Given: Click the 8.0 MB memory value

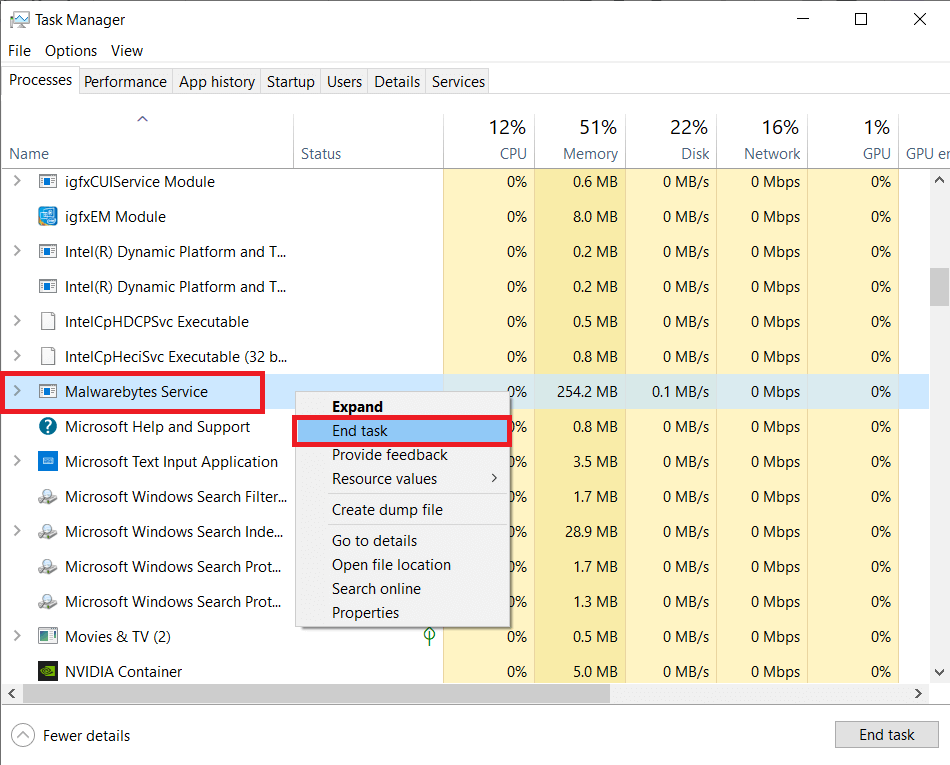Looking at the screenshot, I should [x=595, y=217].
